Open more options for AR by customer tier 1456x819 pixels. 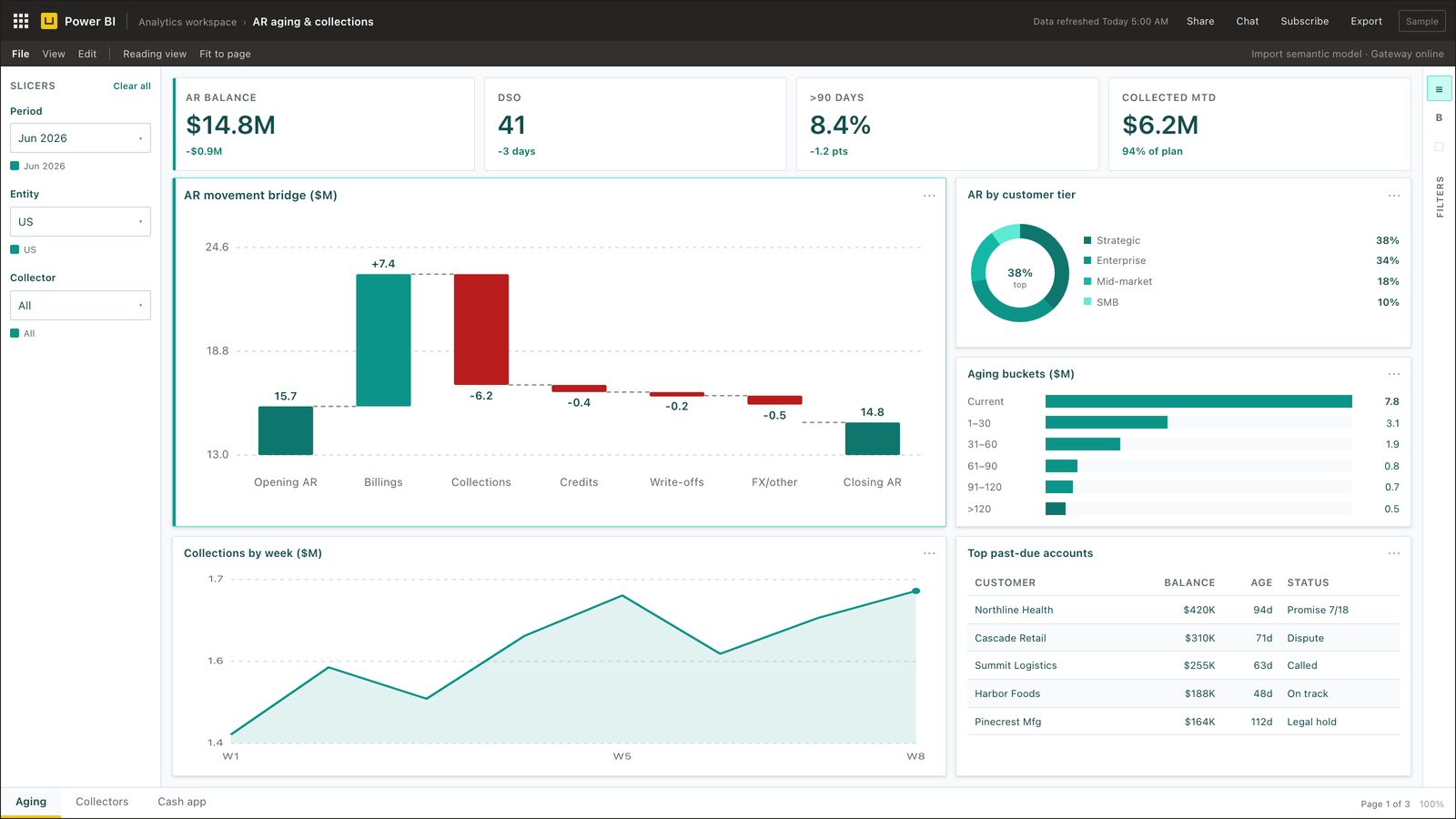tap(1394, 196)
